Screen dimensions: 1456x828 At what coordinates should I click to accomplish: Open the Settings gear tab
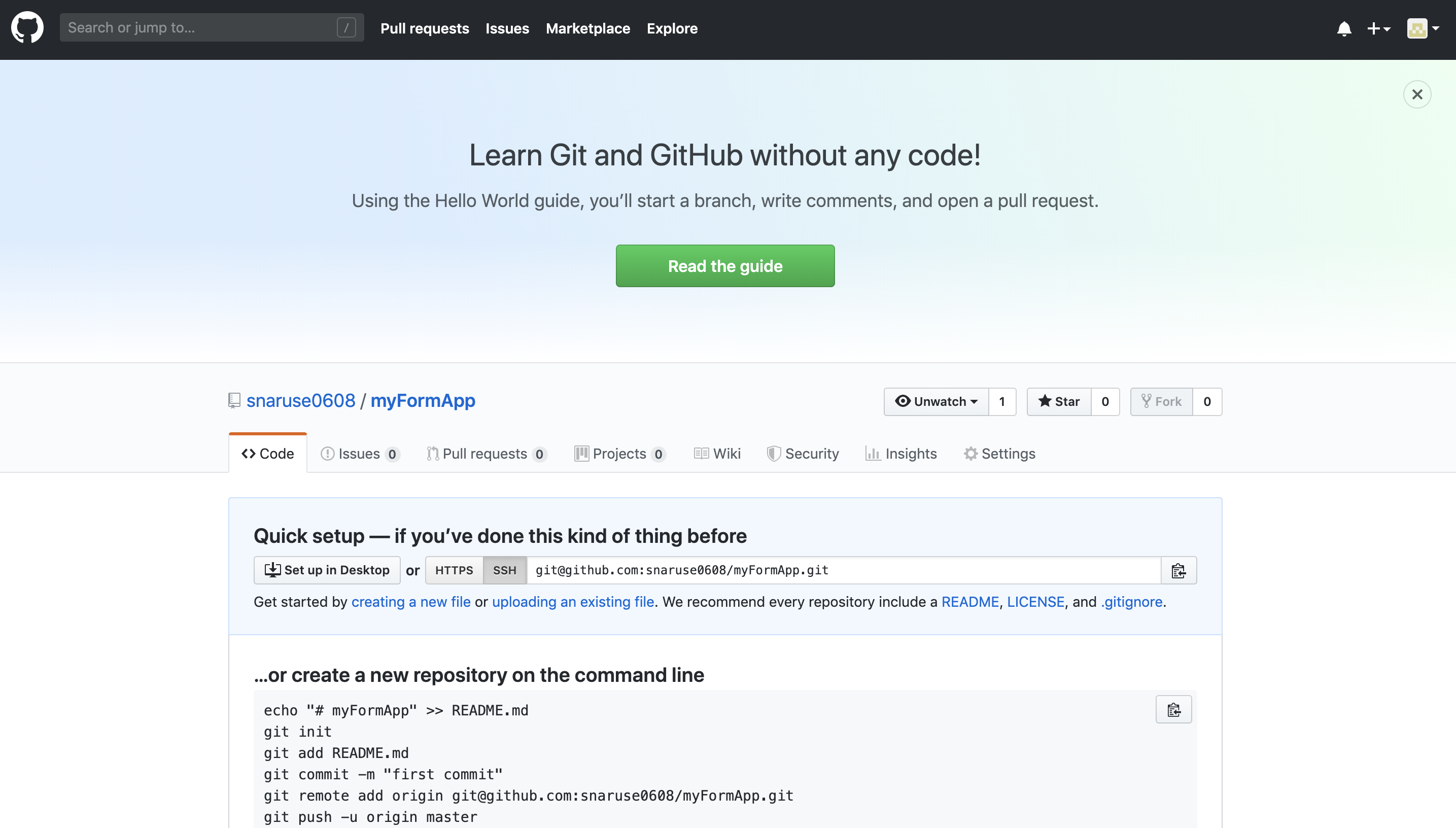click(x=999, y=454)
